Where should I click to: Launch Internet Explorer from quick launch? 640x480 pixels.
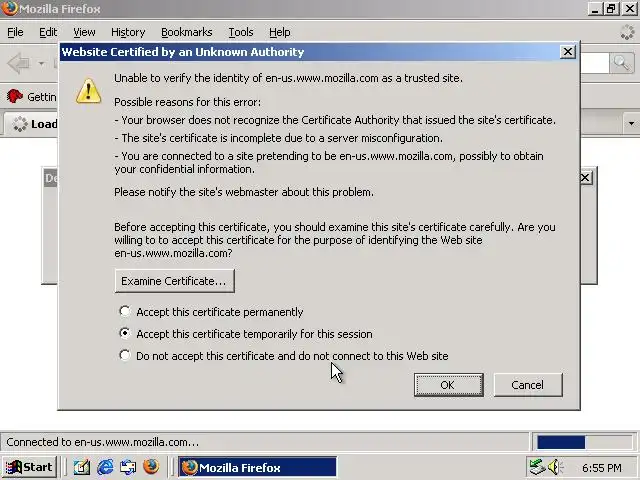click(105, 467)
